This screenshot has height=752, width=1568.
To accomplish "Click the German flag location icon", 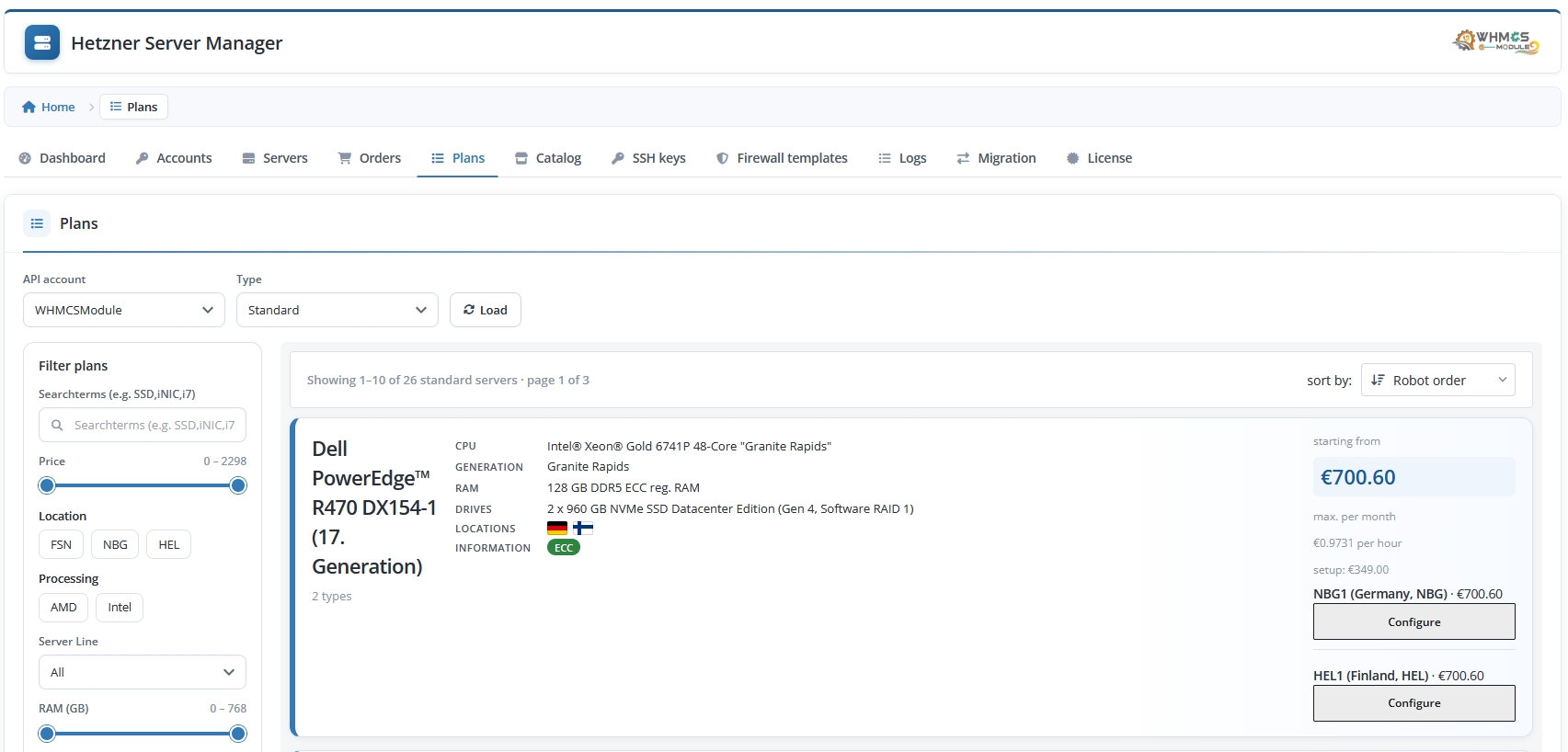I will pos(557,528).
